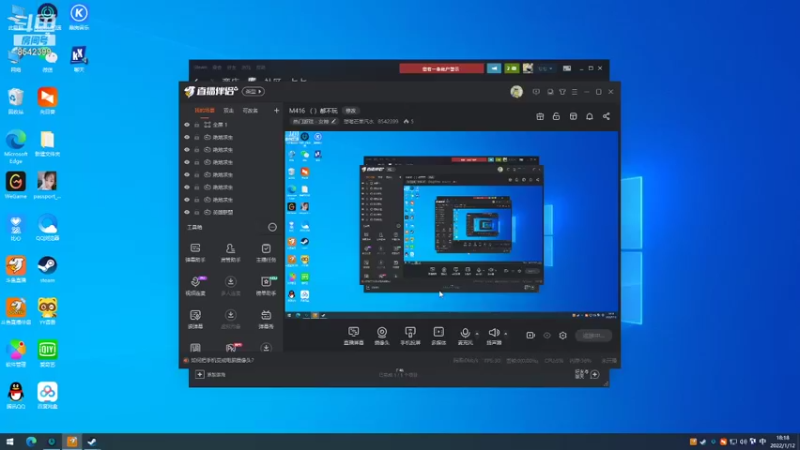Image resolution: width=800 pixels, height=450 pixels.
Task: Toggle the lock of 全屏 1 source
Action: [x=197, y=124]
